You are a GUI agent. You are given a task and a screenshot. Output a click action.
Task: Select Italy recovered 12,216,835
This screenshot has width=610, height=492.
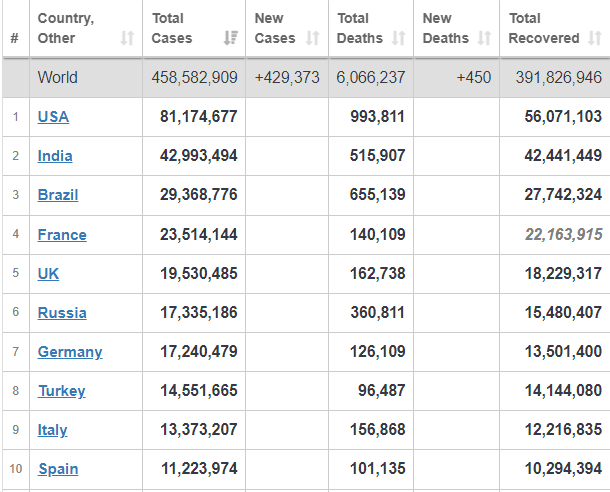point(563,430)
